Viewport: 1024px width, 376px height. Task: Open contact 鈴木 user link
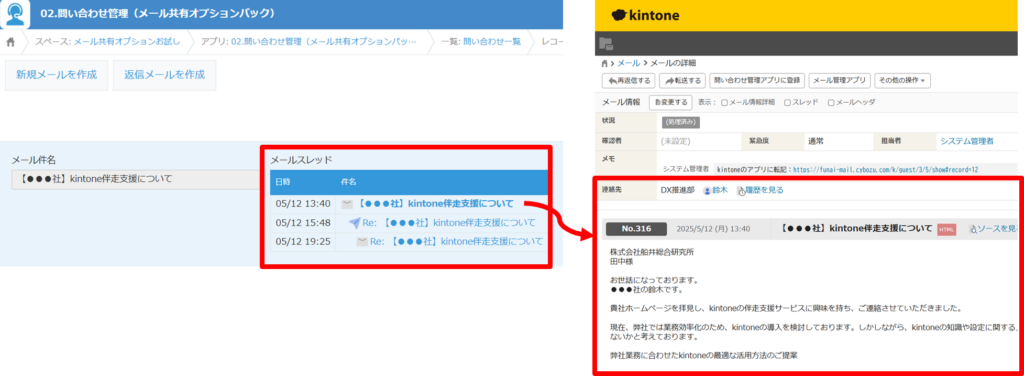tap(719, 190)
